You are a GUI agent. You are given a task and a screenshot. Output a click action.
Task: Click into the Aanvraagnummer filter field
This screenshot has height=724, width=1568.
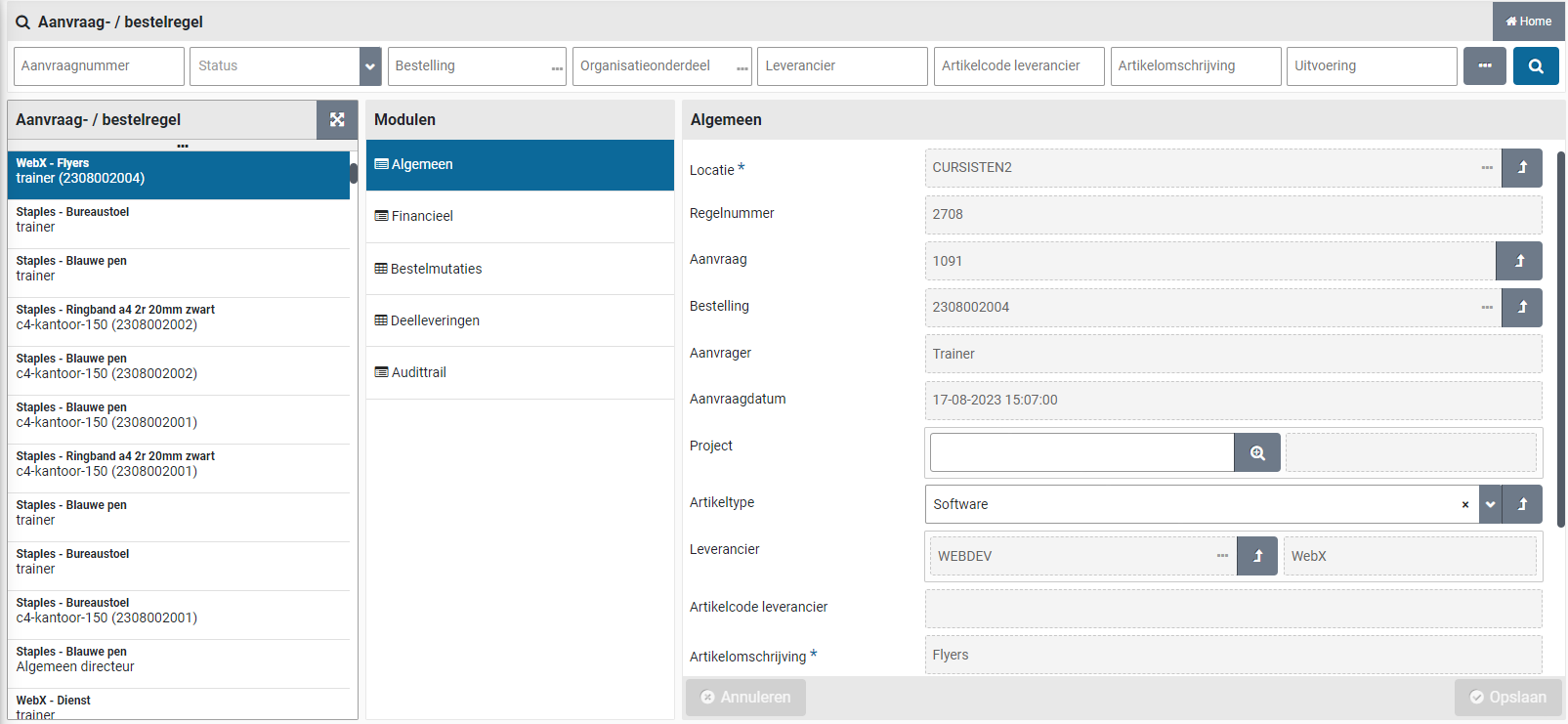pyautogui.click(x=99, y=66)
